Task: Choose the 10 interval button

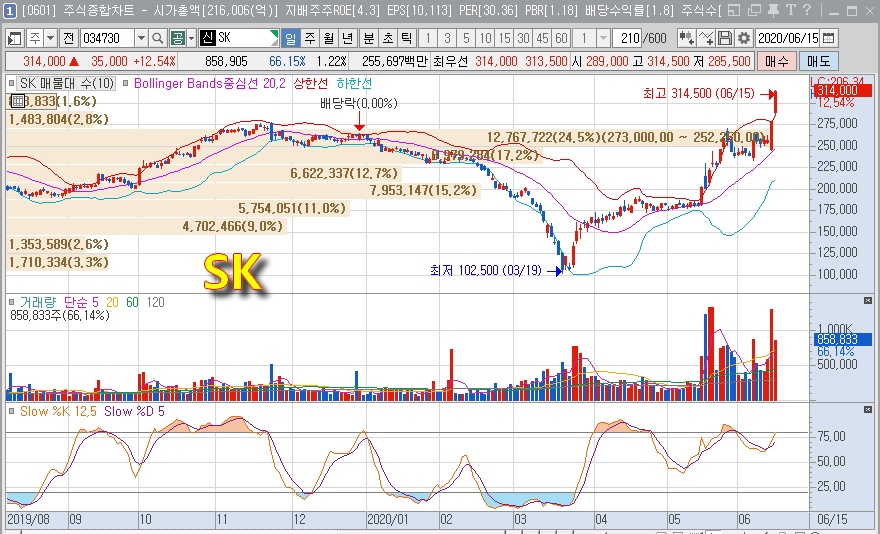Action: tap(485, 38)
